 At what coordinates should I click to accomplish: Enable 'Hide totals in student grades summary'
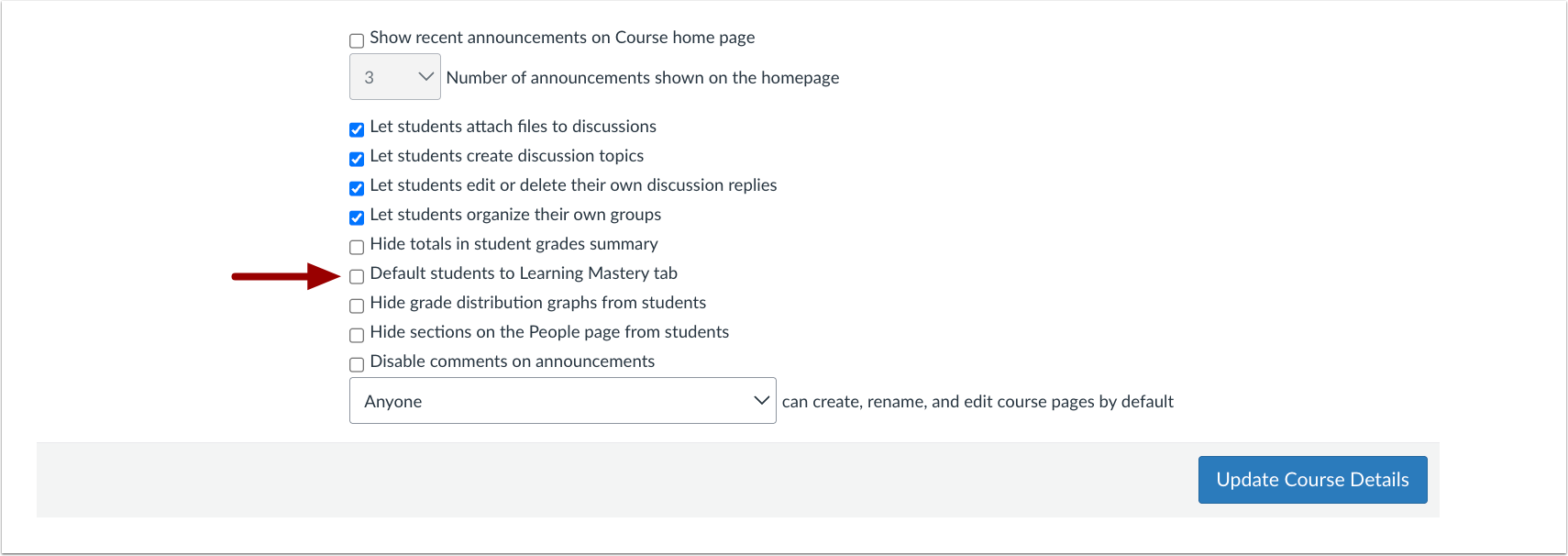(x=357, y=247)
